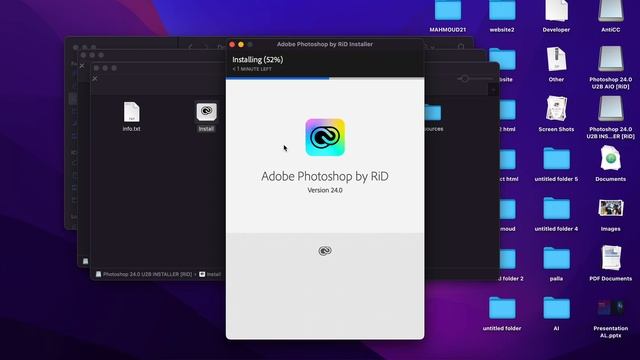The height and width of the screenshot is (360, 640).
Task: Open the website2 desktop folder
Action: (502, 11)
